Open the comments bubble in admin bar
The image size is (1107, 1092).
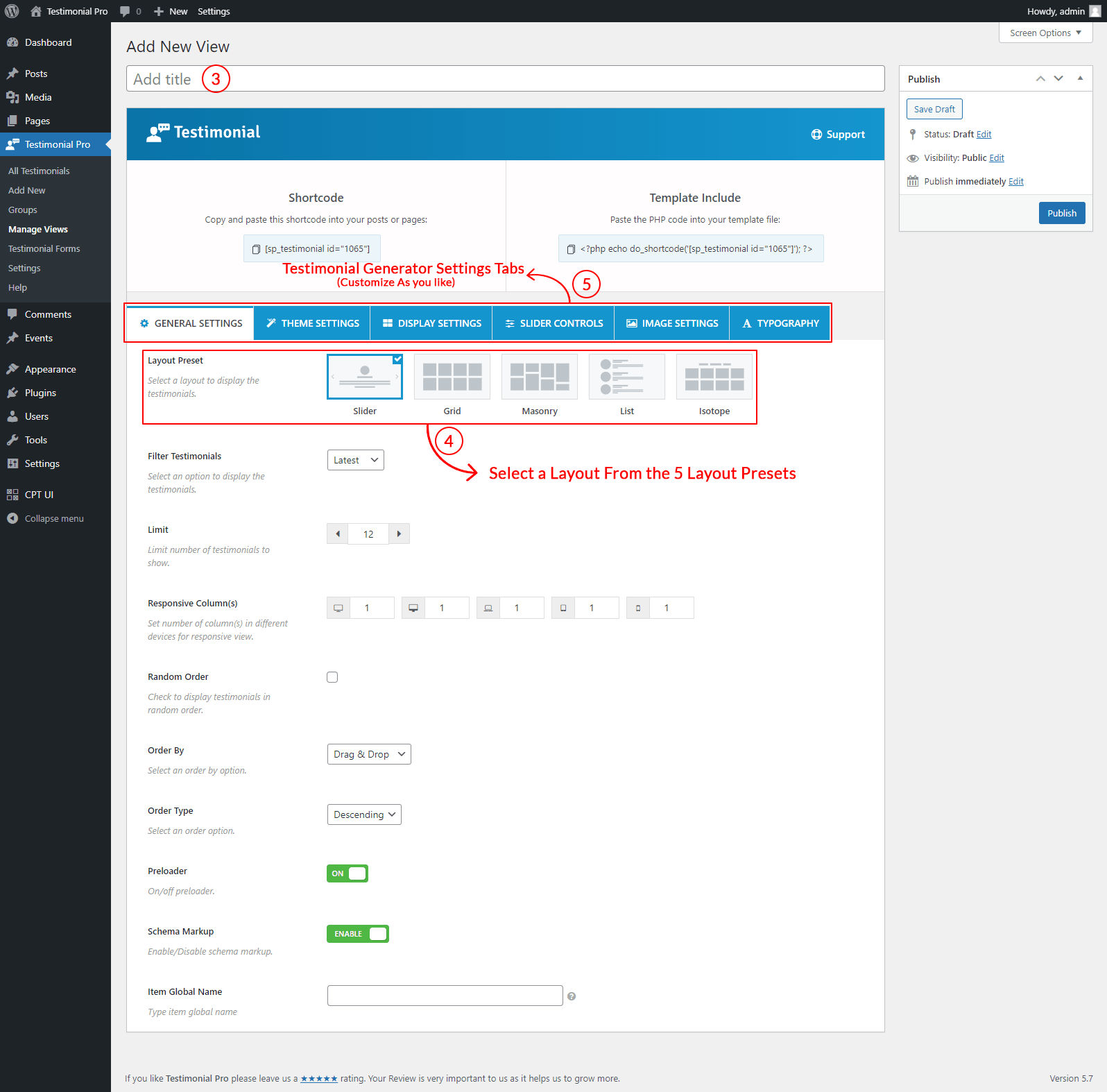click(126, 11)
